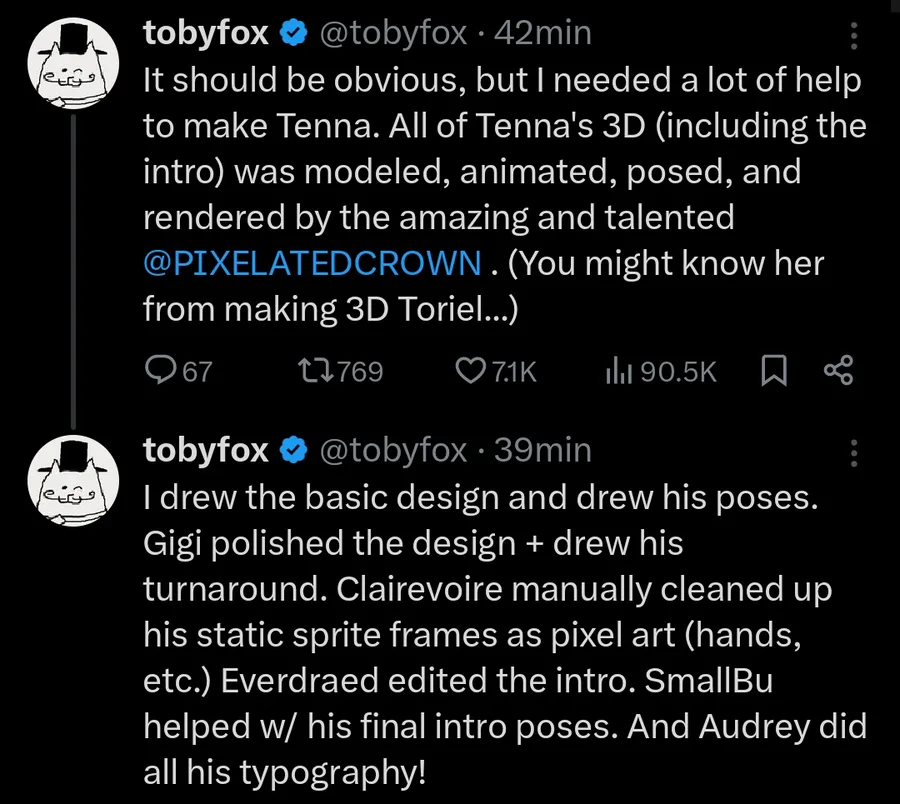Open tobyfox display name on first tweet
Screen dimensions: 900x804
(x=206, y=33)
